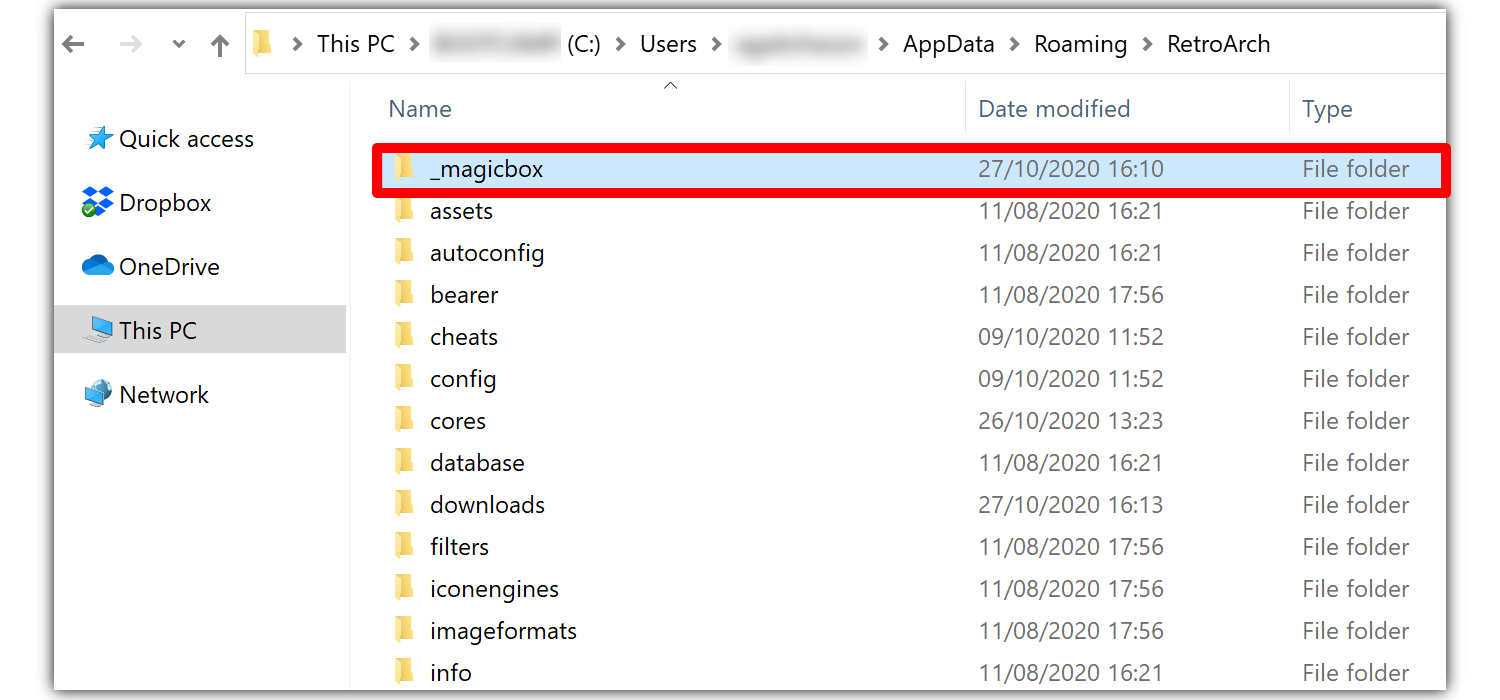Sort by the Name column header
1500x700 pixels.
[420, 109]
